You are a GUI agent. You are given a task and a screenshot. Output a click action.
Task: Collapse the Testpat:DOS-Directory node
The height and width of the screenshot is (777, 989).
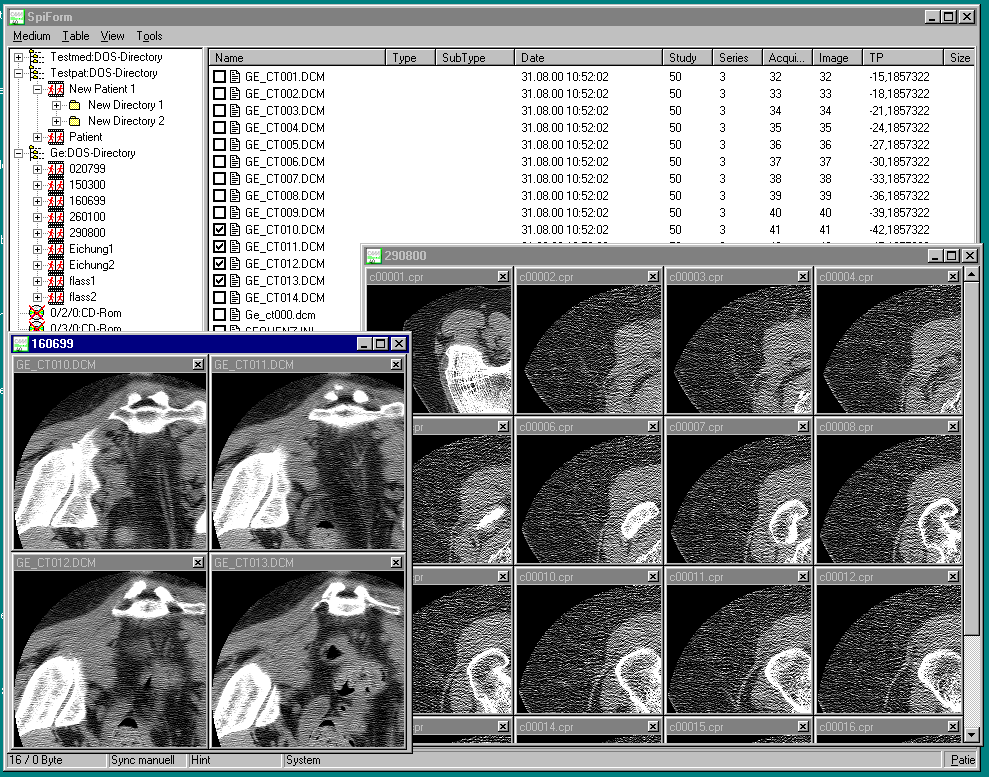coord(18,73)
